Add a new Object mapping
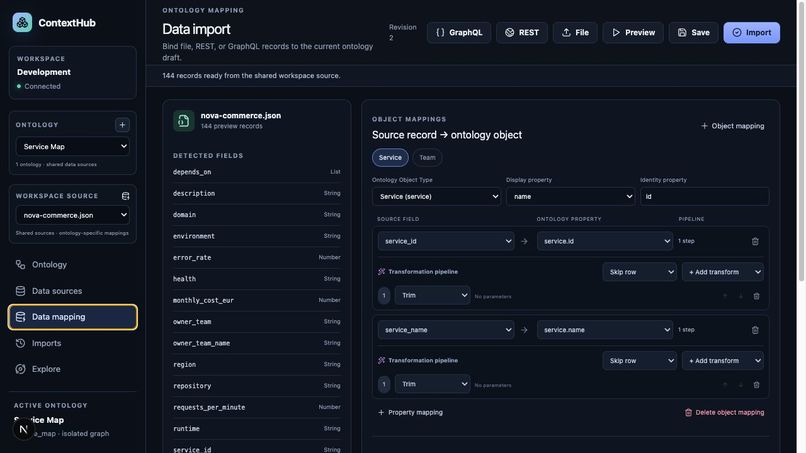Screen dimensions: 806x453 click(x=732, y=126)
